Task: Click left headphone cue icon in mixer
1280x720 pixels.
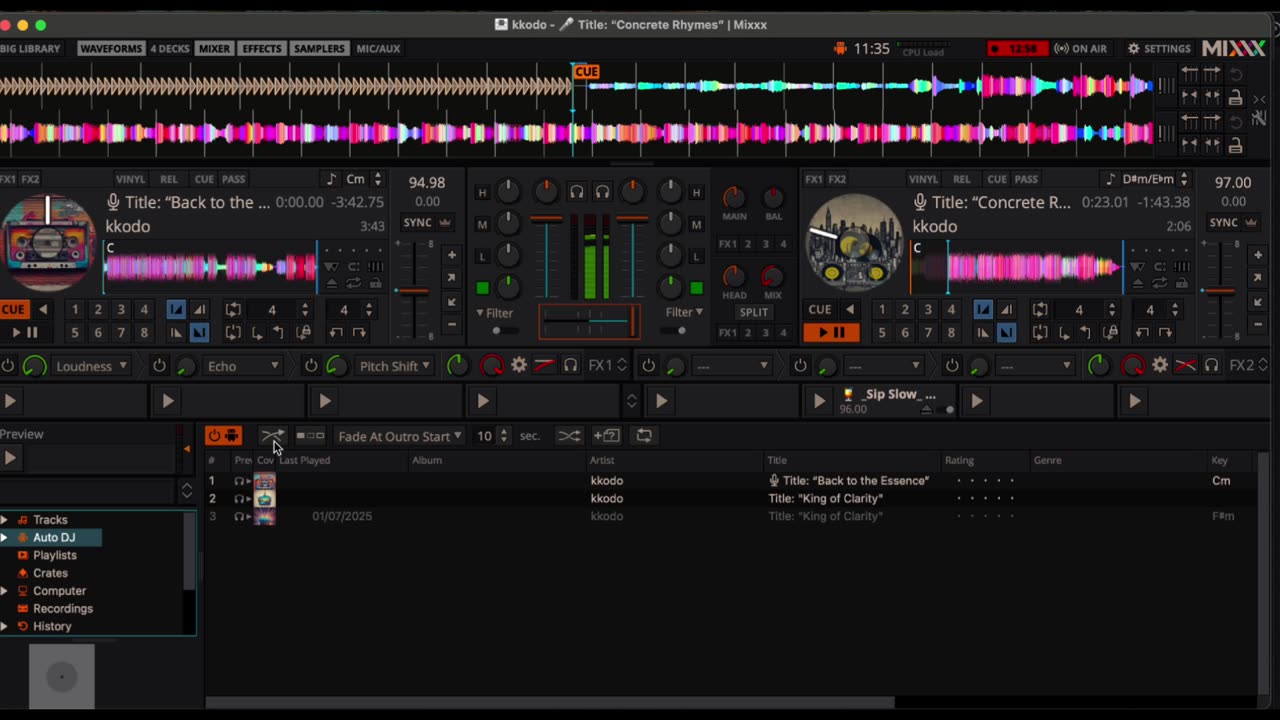Action: click(x=576, y=192)
